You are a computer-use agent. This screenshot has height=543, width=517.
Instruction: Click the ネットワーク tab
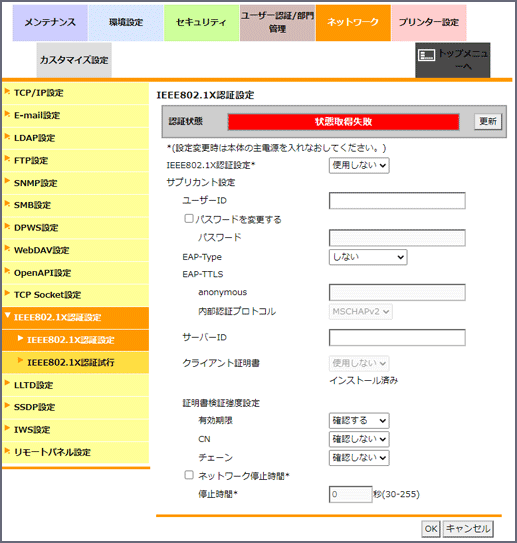[x=353, y=23]
